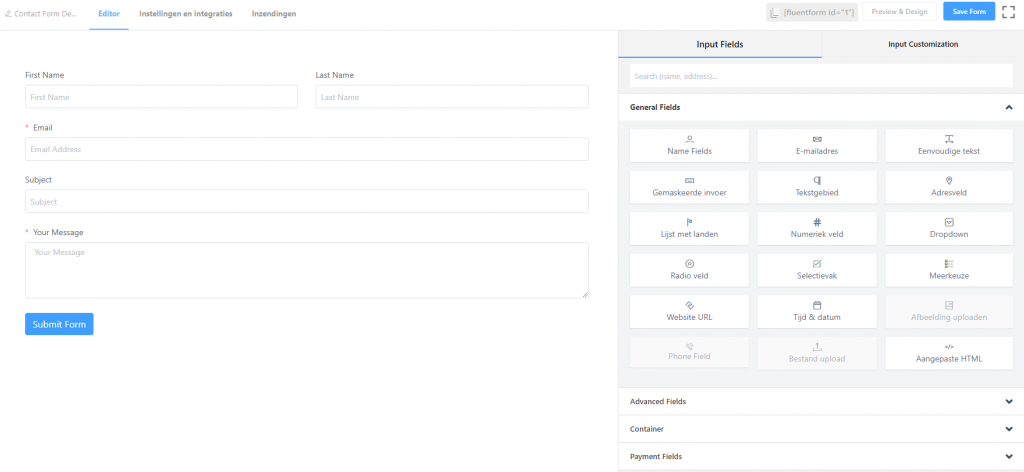Expand the Payment Fields section
The image size is (1024, 472).
1008,456
